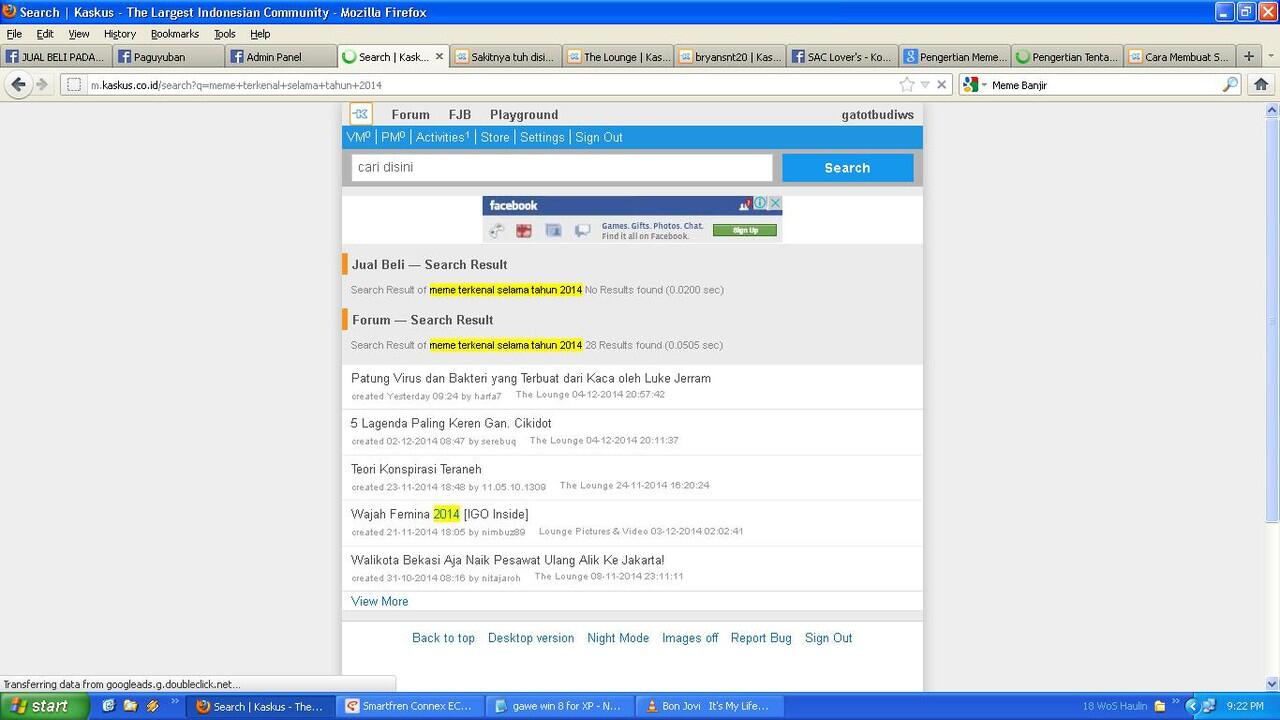Switch to the Sakitnya tuh disi... tab
The width and height of the screenshot is (1280, 720).
505,57
